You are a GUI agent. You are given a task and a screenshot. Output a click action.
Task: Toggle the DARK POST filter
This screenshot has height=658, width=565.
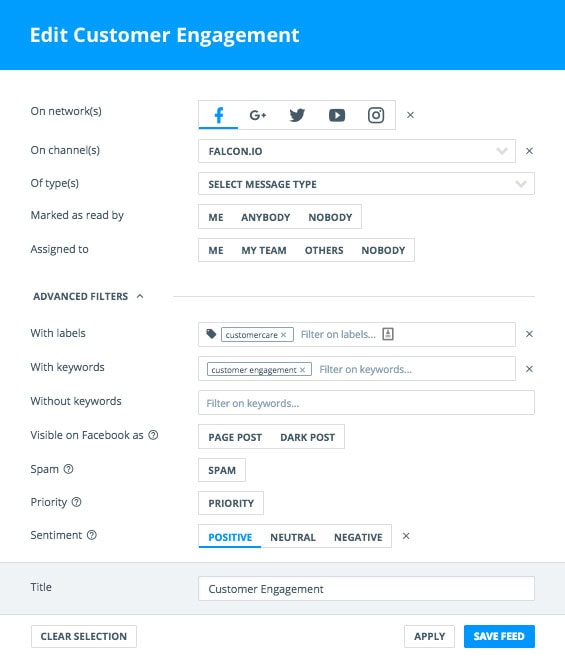coord(307,437)
